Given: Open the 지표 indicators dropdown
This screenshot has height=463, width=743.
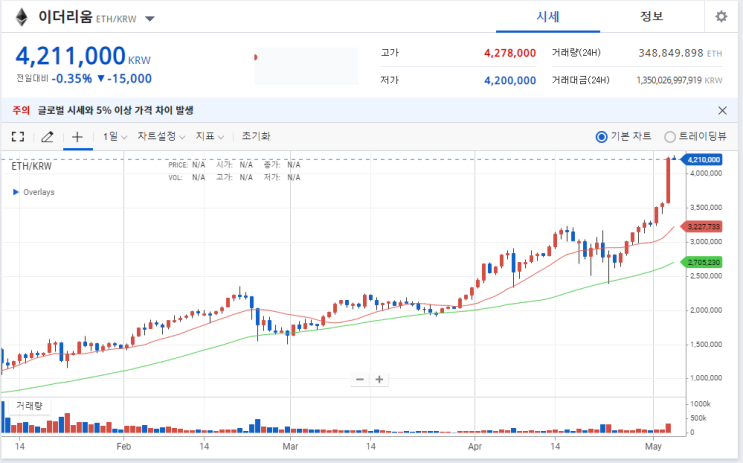Looking at the screenshot, I should (209, 136).
